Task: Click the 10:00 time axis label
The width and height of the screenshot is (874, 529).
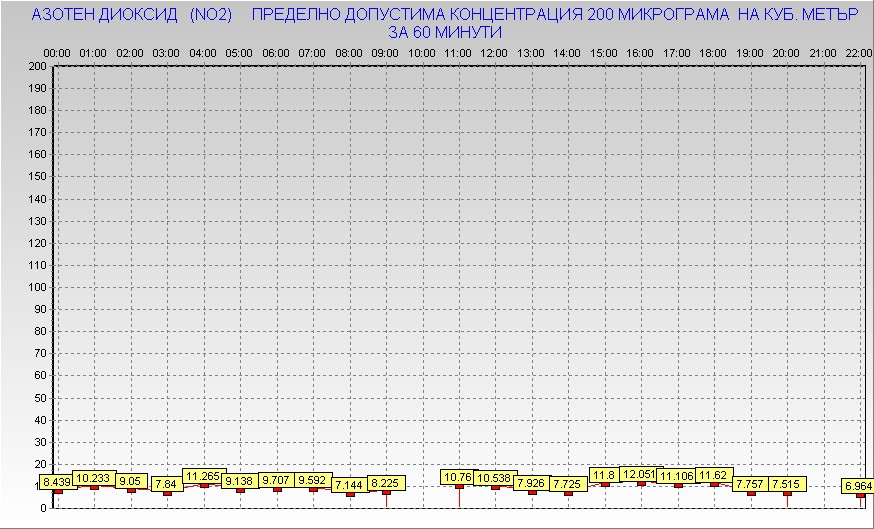Action: [422, 52]
